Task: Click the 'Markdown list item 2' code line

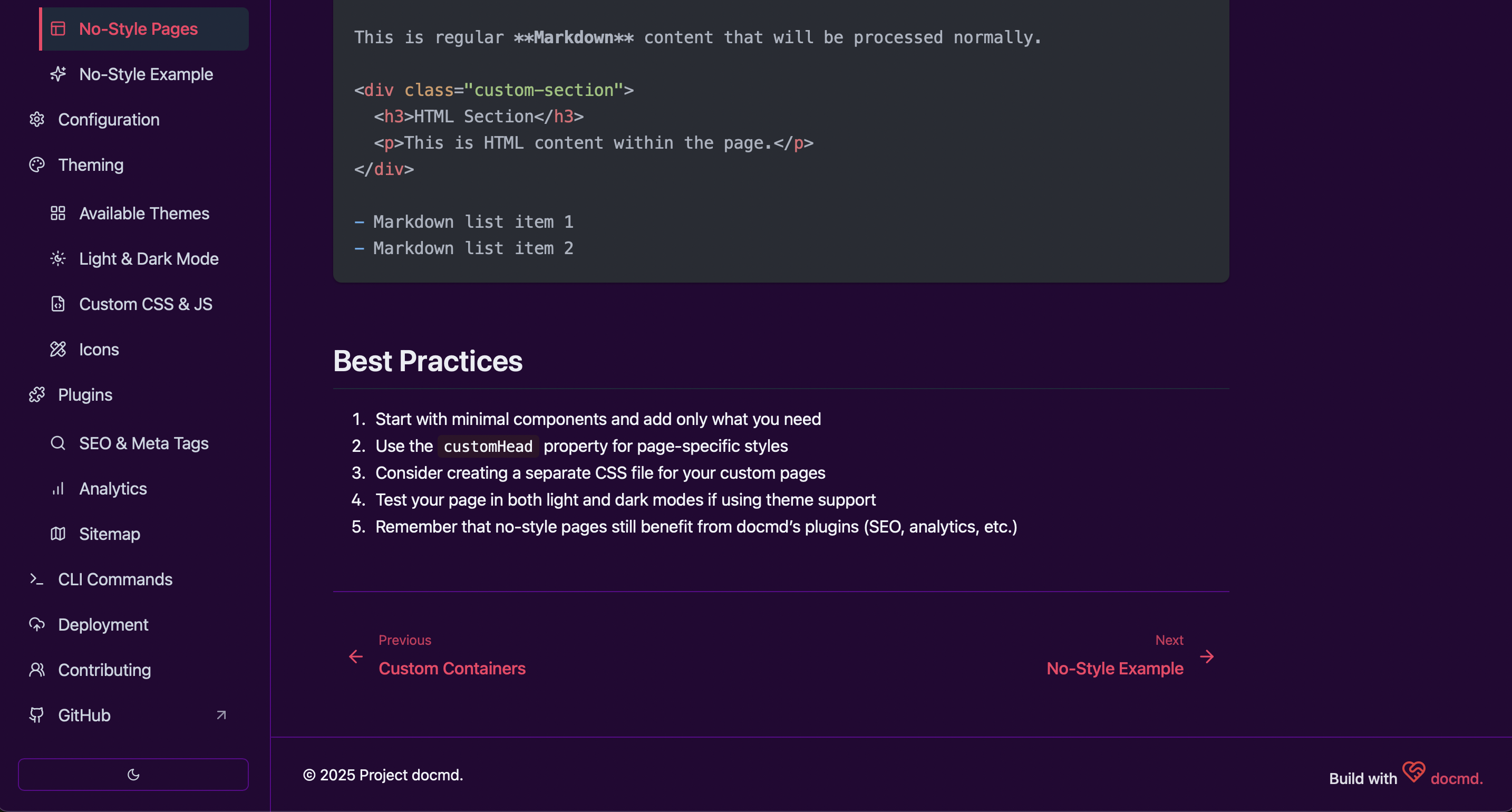Action: pos(464,248)
